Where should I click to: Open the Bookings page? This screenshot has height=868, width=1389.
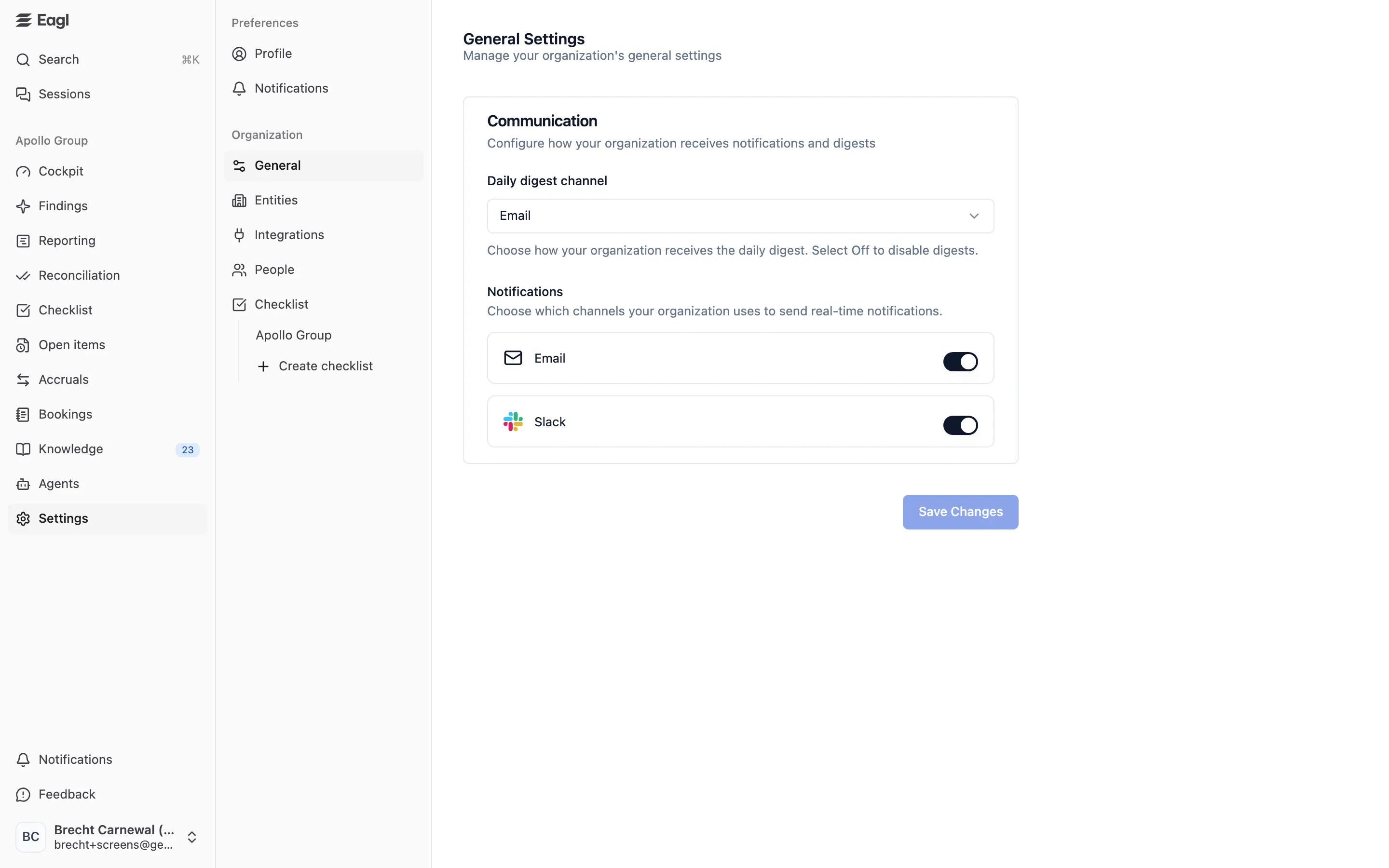[108, 415]
